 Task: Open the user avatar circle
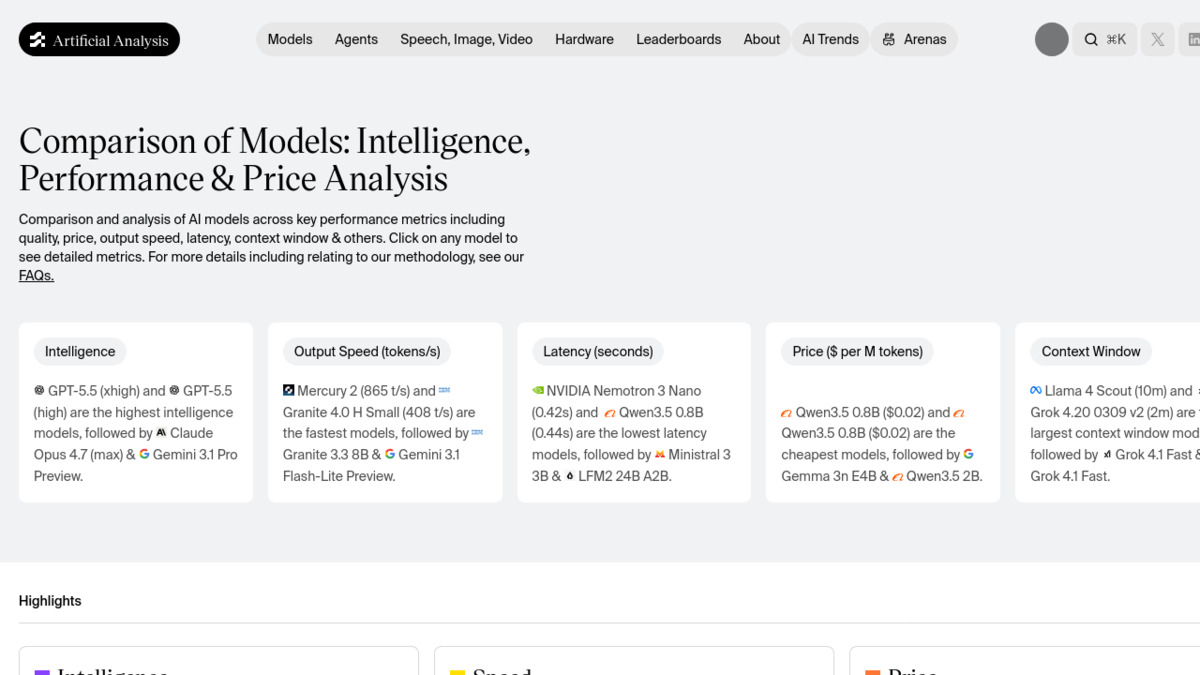[x=1051, y=40]
